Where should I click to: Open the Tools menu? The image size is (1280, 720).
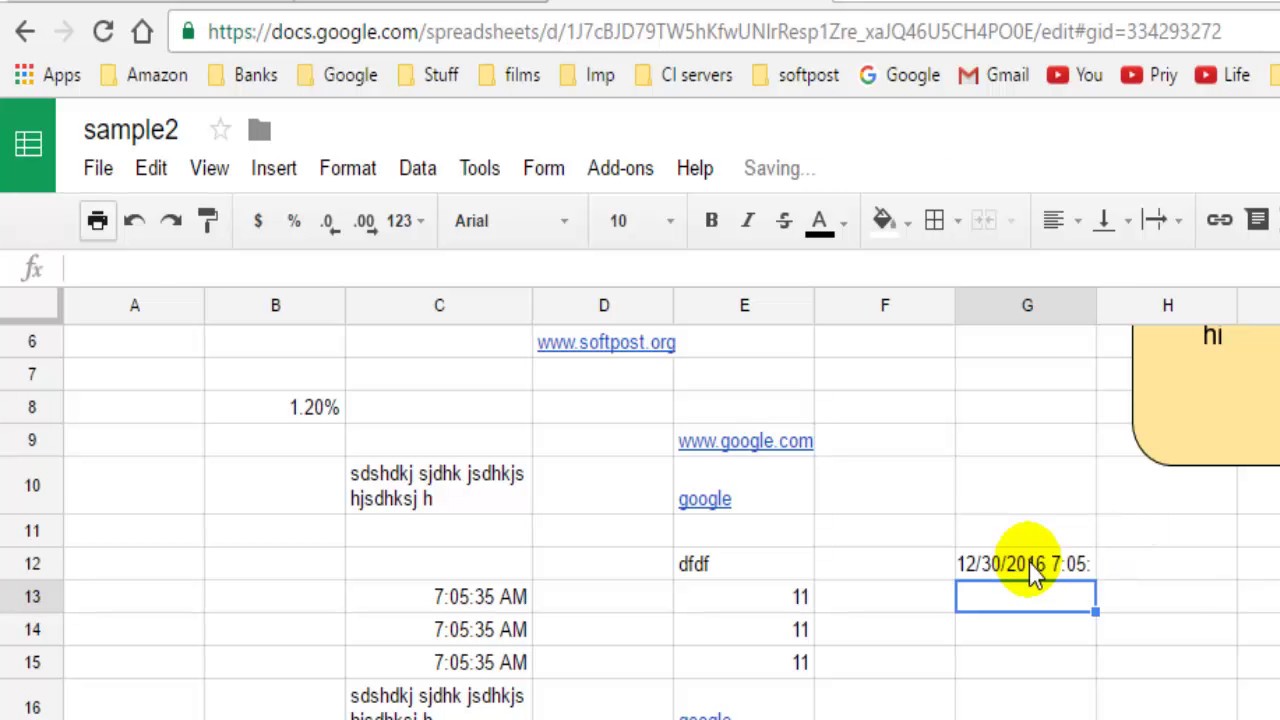tap(479, 168)
